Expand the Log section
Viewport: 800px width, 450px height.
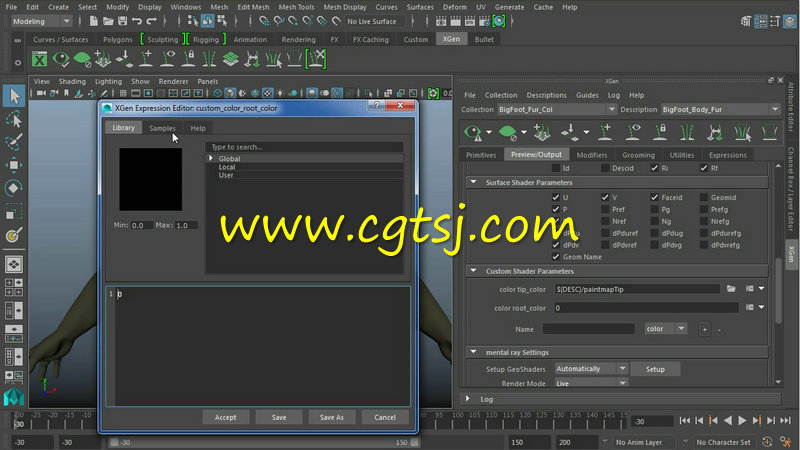(468, 399)
